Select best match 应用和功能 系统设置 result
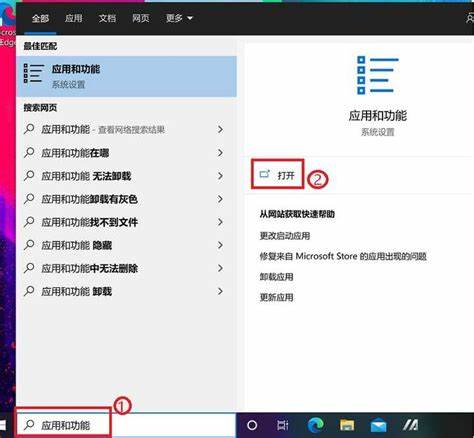 coord(127,76)
